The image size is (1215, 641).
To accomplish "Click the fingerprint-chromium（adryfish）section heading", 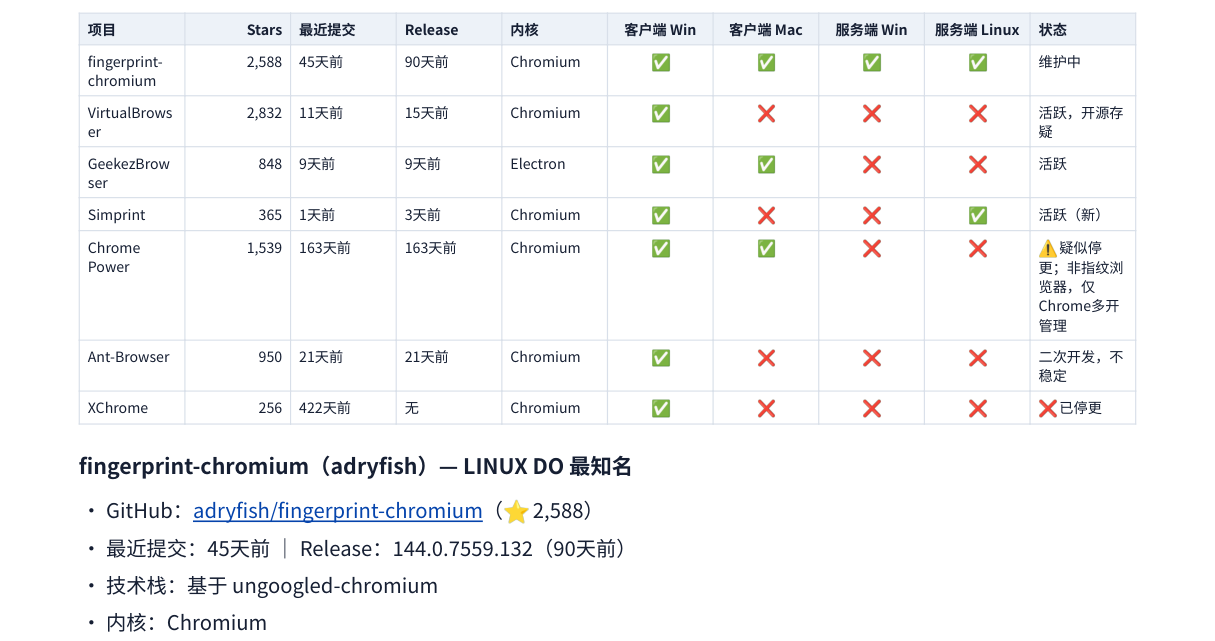I will tap(356, 466).
